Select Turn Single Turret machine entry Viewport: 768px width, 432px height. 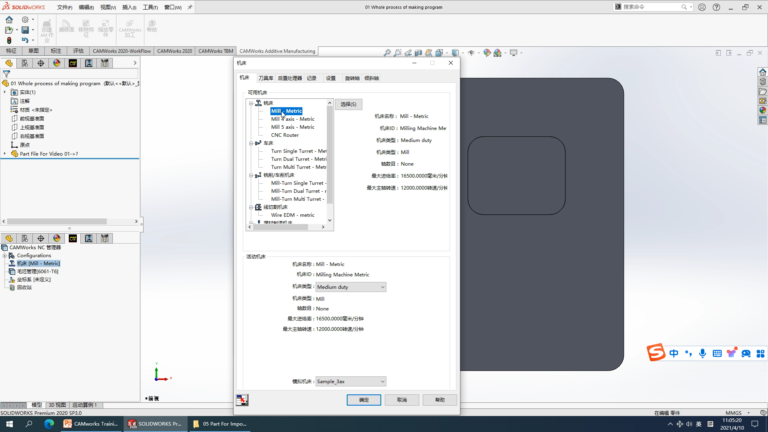[x=298, y=151]
